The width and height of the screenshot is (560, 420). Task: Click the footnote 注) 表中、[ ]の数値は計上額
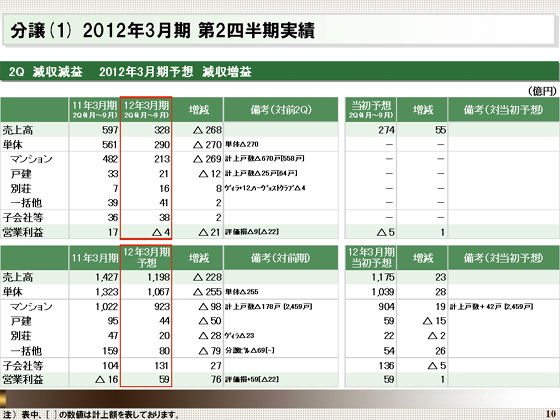pyautogui.click(x=90, y=415)
